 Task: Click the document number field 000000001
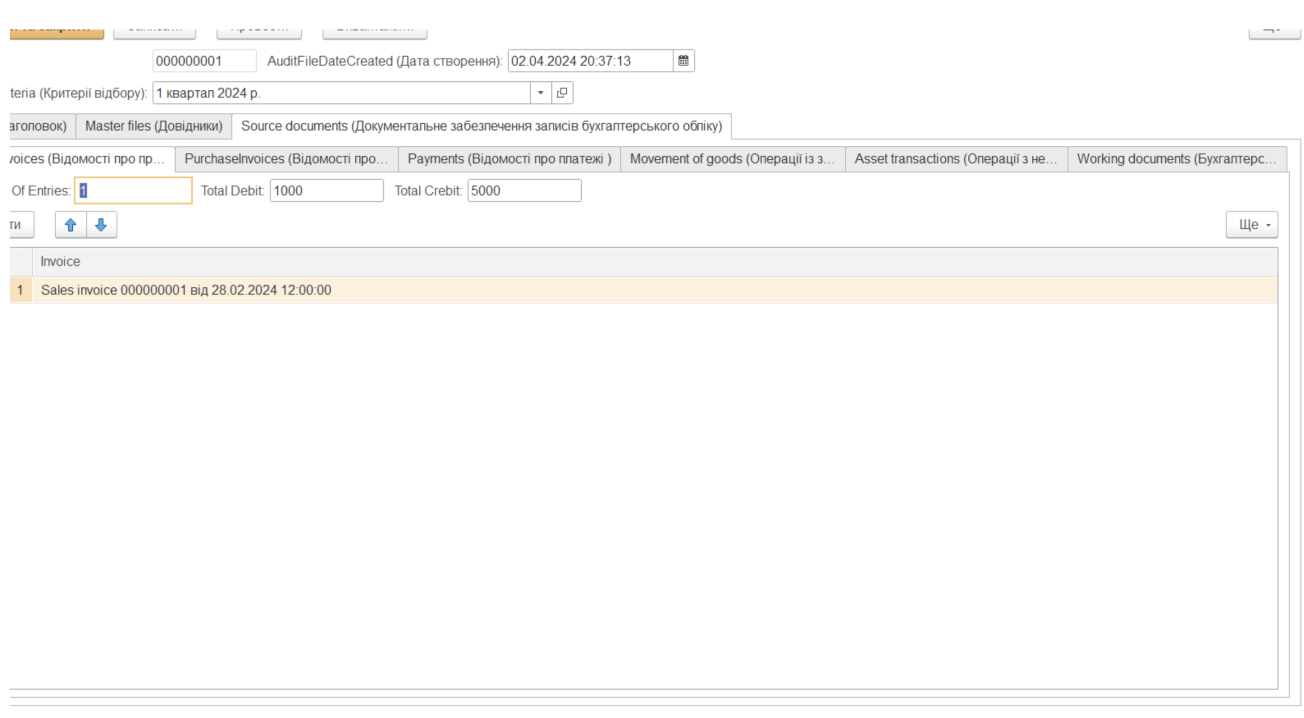point(204,61)
